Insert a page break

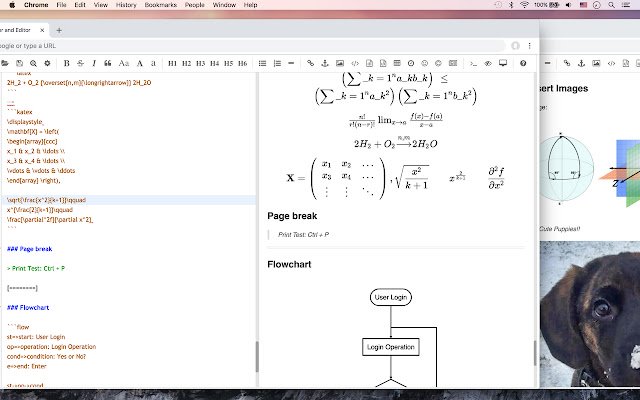(x=453, y=63)
